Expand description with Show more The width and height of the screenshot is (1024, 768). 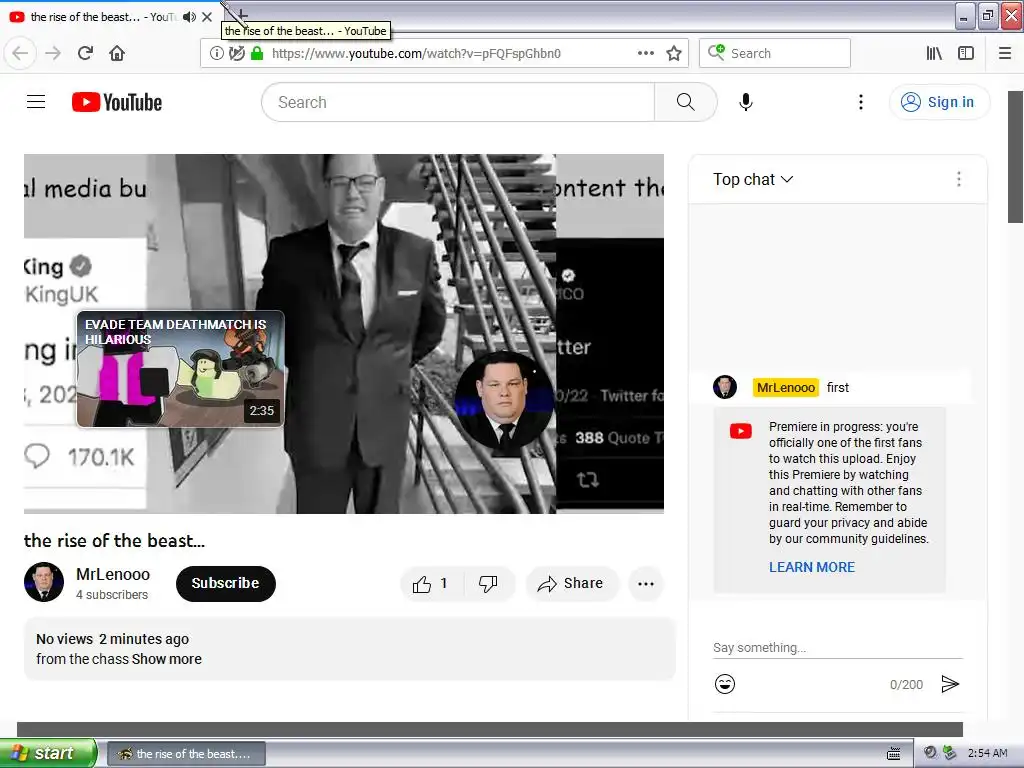click(167, 659)
